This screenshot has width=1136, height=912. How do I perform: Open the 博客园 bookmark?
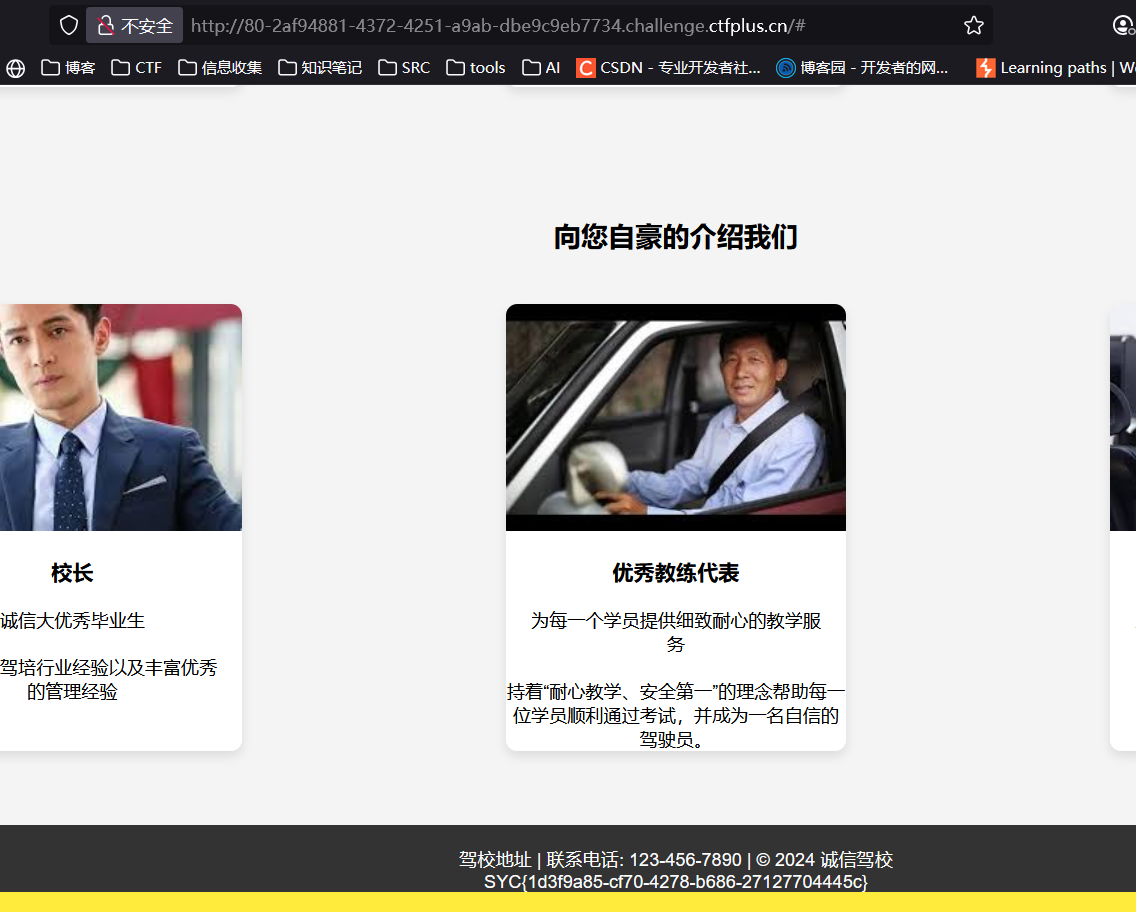(862, 68)
